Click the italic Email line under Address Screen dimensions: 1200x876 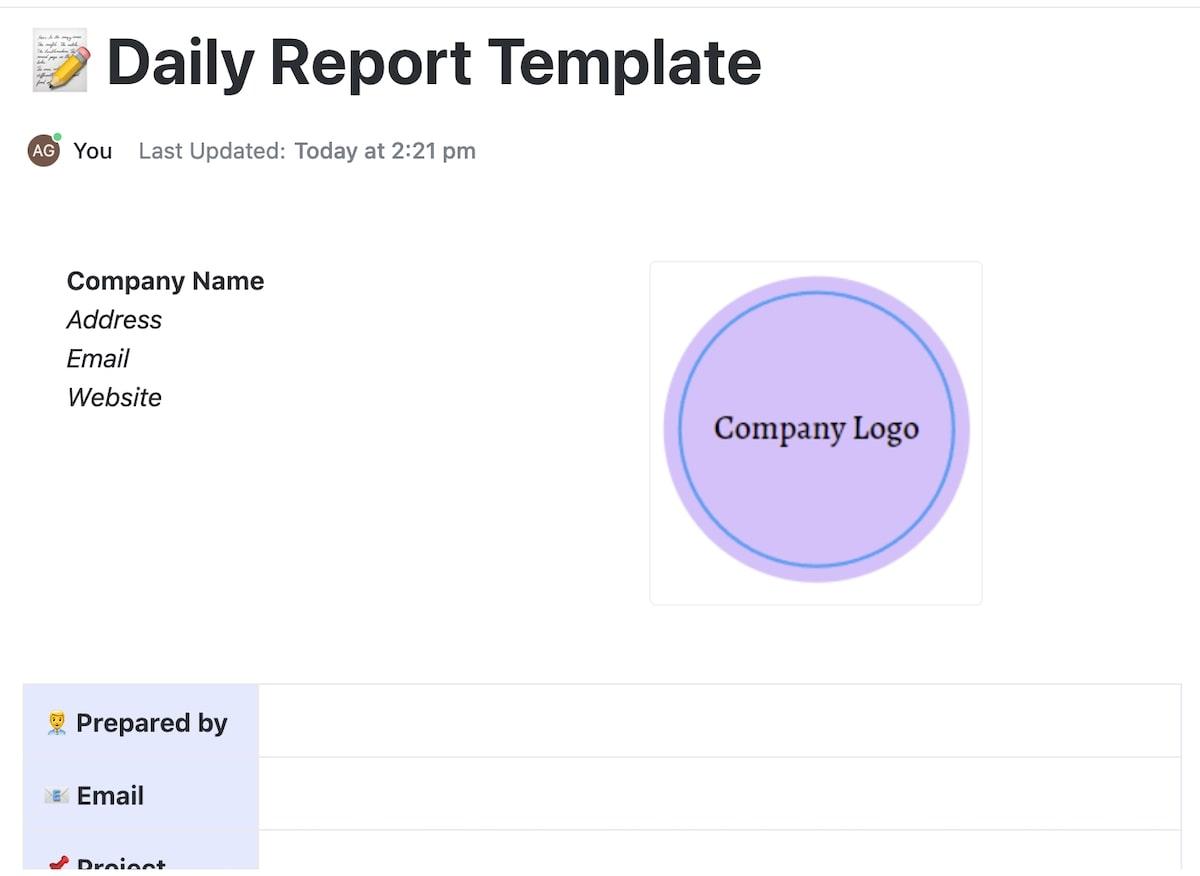tap(98, 359)
